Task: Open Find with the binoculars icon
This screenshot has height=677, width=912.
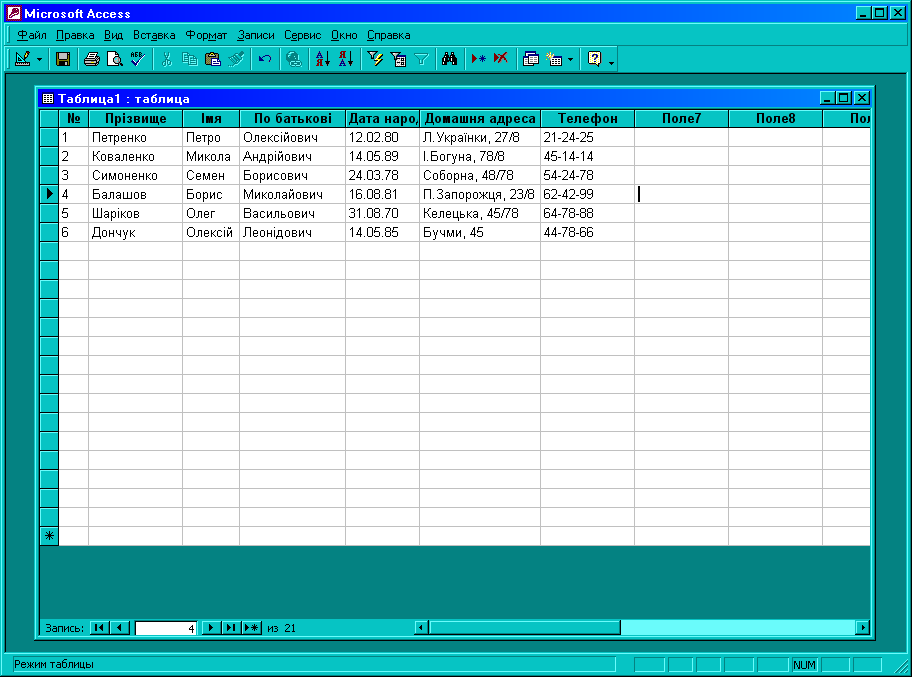Action: 450,59
